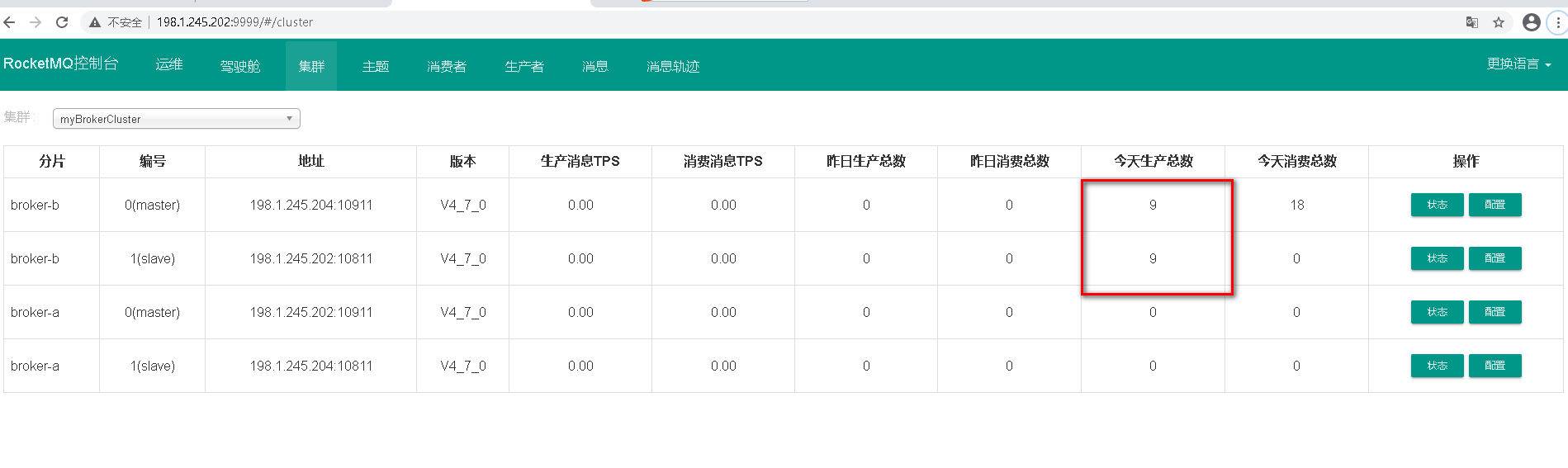
Task: Expand the 更换语言 dropdown
Action: (x=1518, y=64)
